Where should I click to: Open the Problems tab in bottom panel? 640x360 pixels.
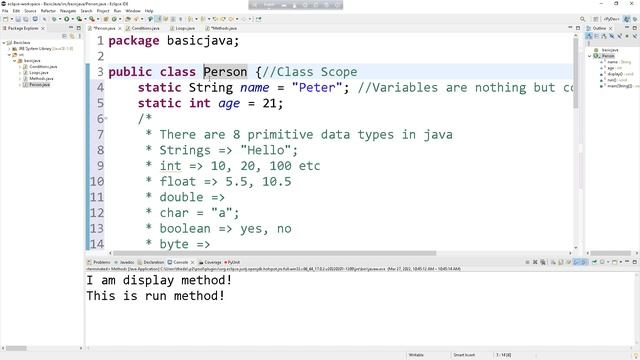(x=99, y=262)
